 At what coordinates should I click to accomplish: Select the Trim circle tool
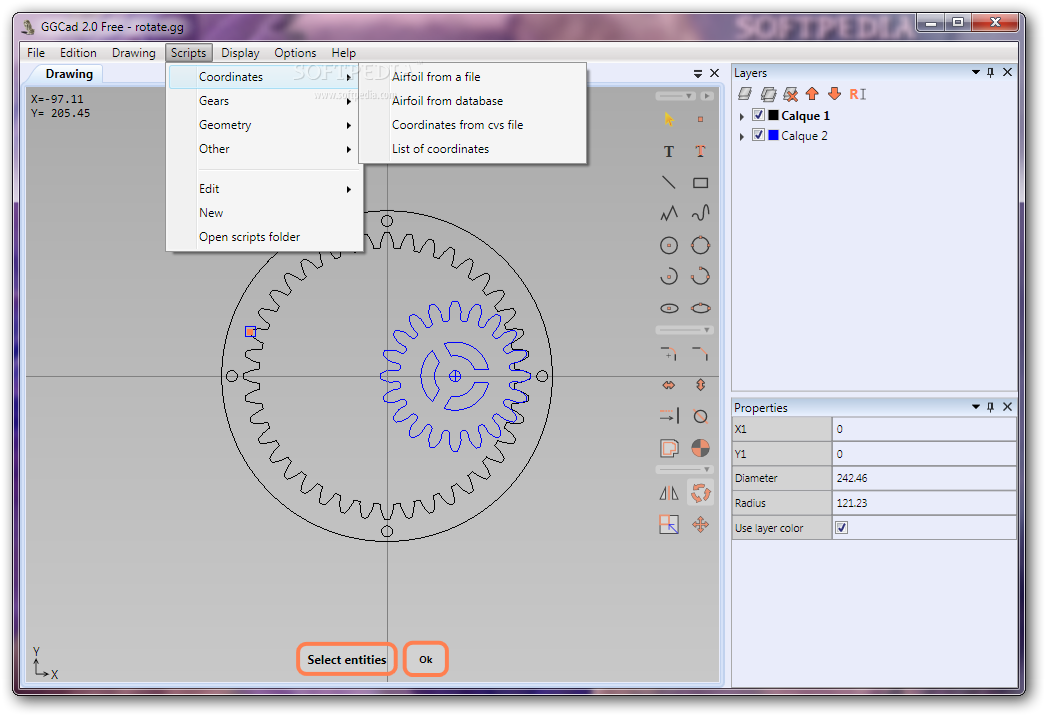700,416
